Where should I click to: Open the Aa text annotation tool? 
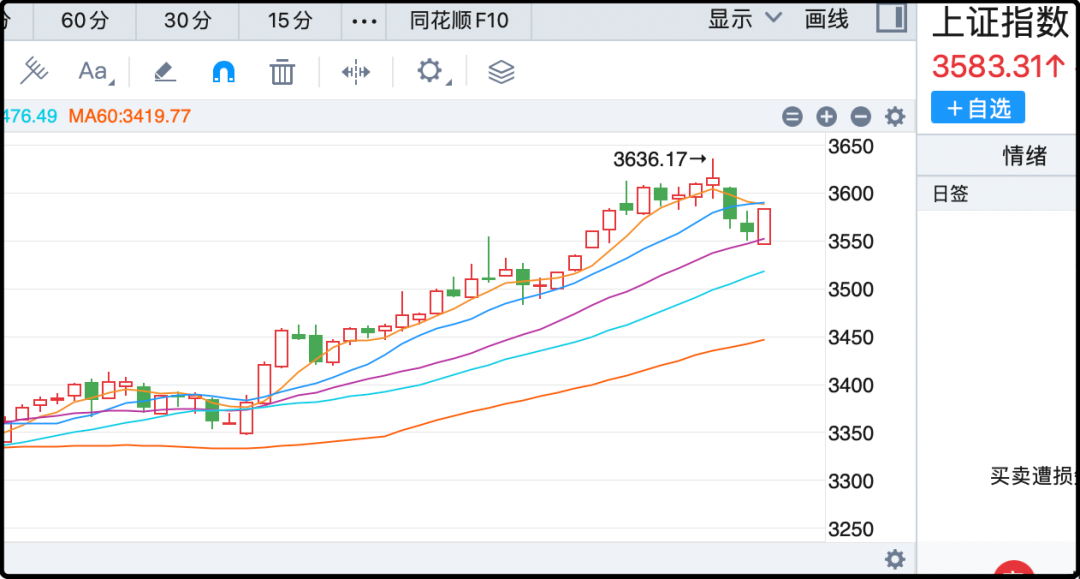pyautogui.click(x=94, y=71)
